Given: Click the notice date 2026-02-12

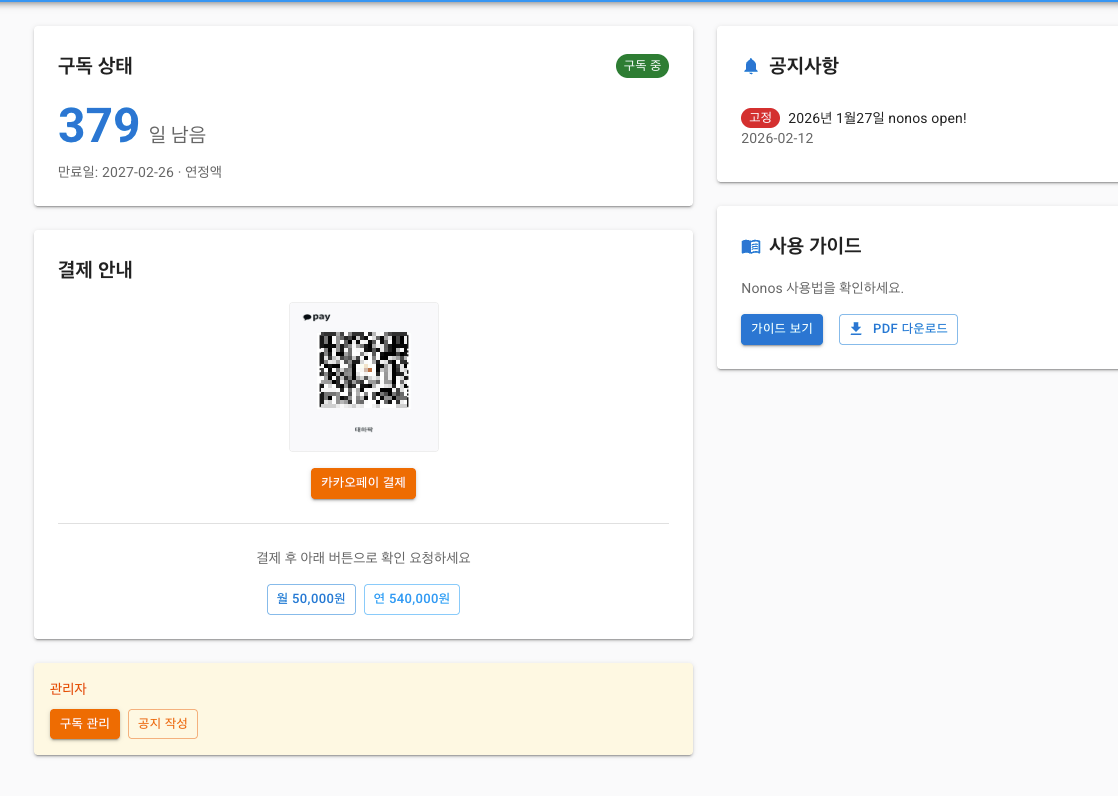Looking at the screenshot, I should [x=777, y=138].
